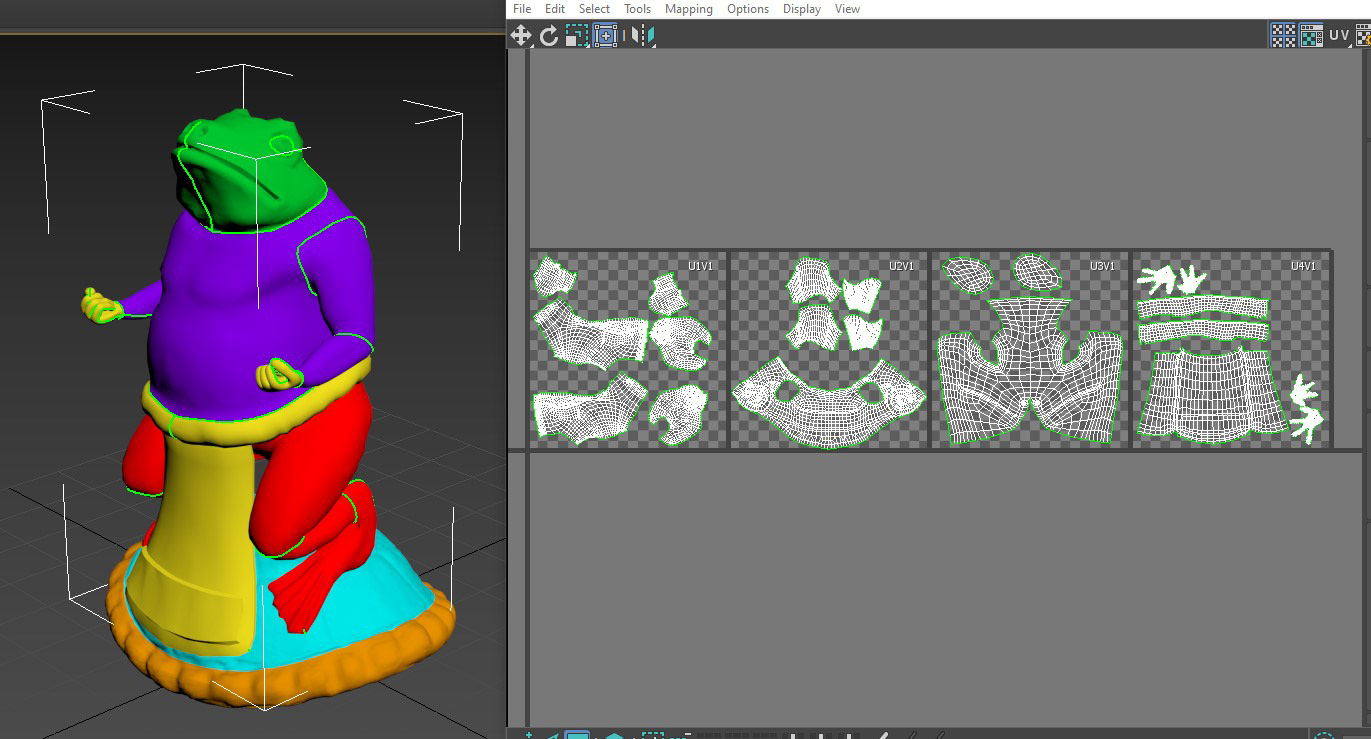The image size is (1371, 739).
Task: Open the Mapping menu
Action: [689, 9]
